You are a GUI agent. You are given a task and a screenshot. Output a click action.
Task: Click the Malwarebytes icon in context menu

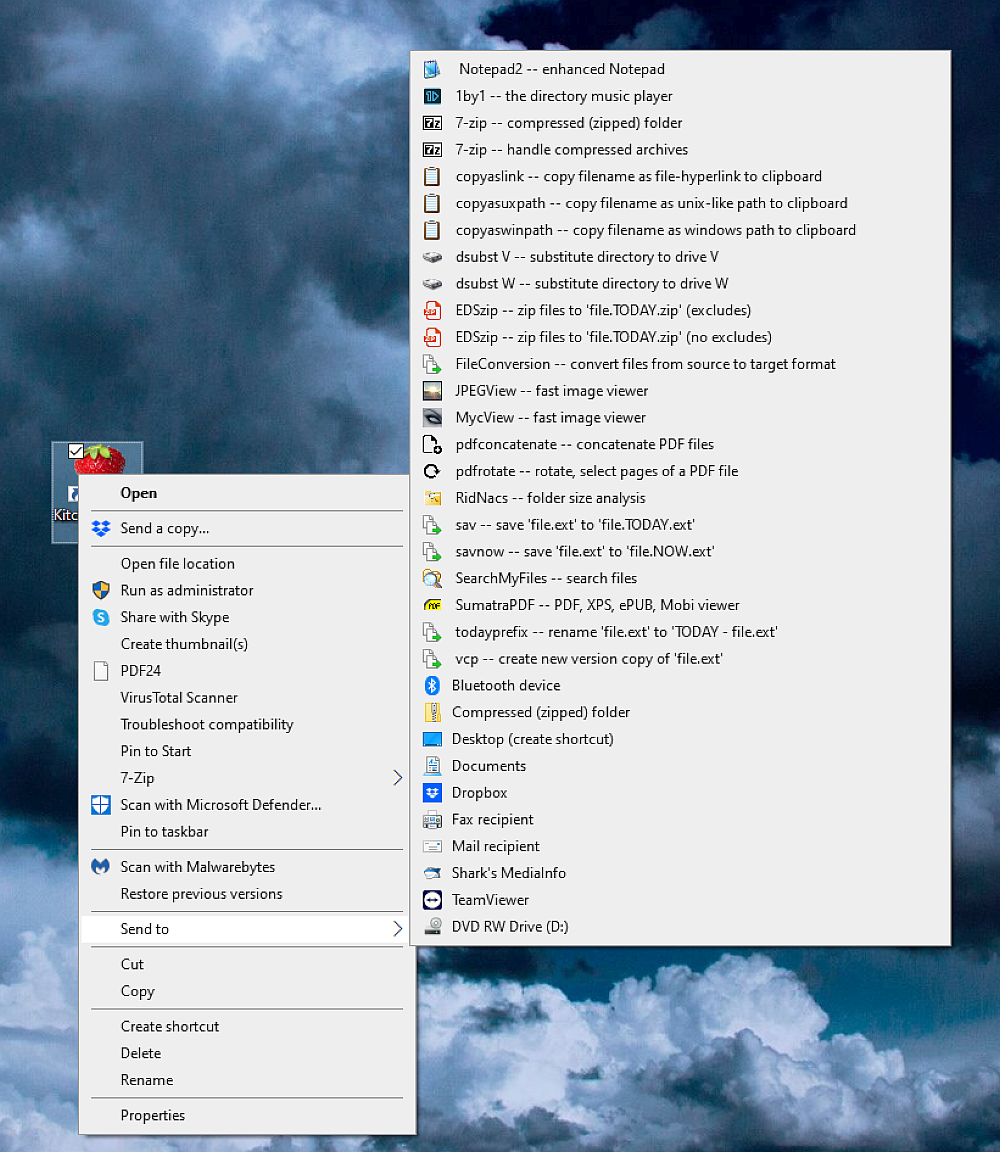pos(101,867)
